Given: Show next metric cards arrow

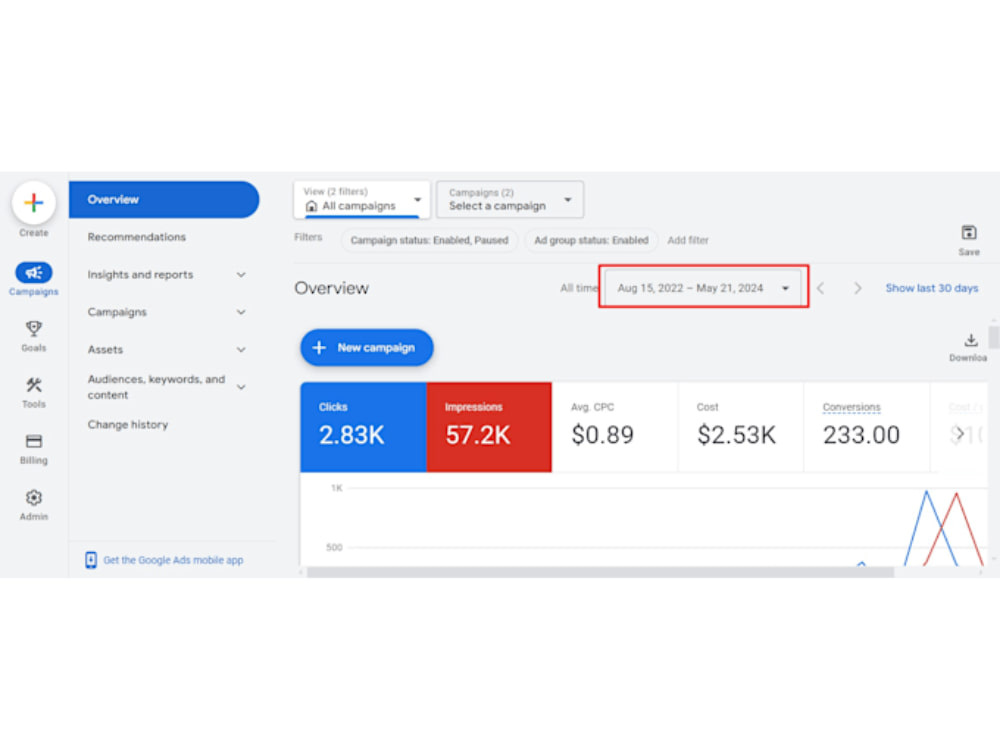Looking at the screenshot, I should click(960, 433).
